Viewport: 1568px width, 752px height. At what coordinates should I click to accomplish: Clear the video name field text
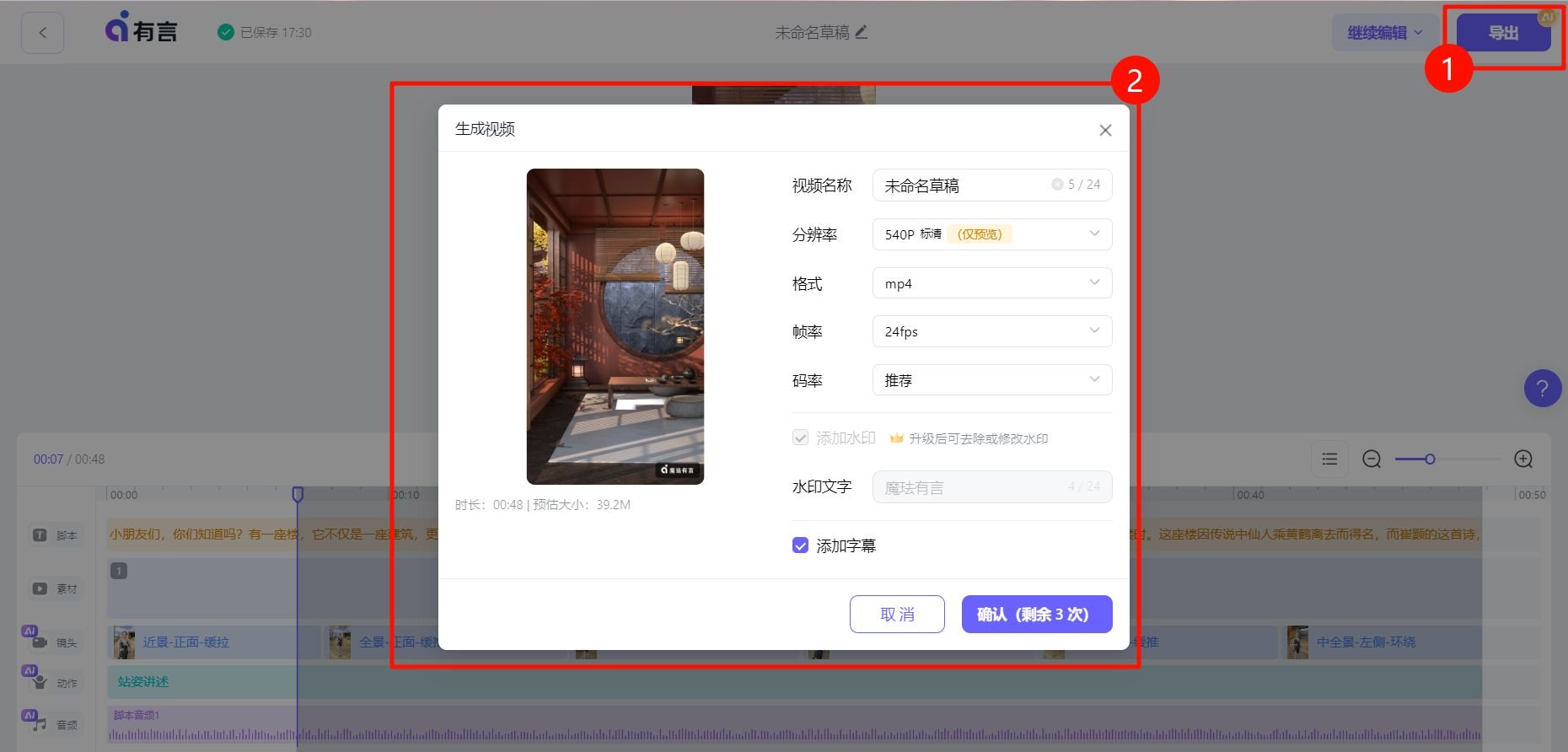[1056, 185]
